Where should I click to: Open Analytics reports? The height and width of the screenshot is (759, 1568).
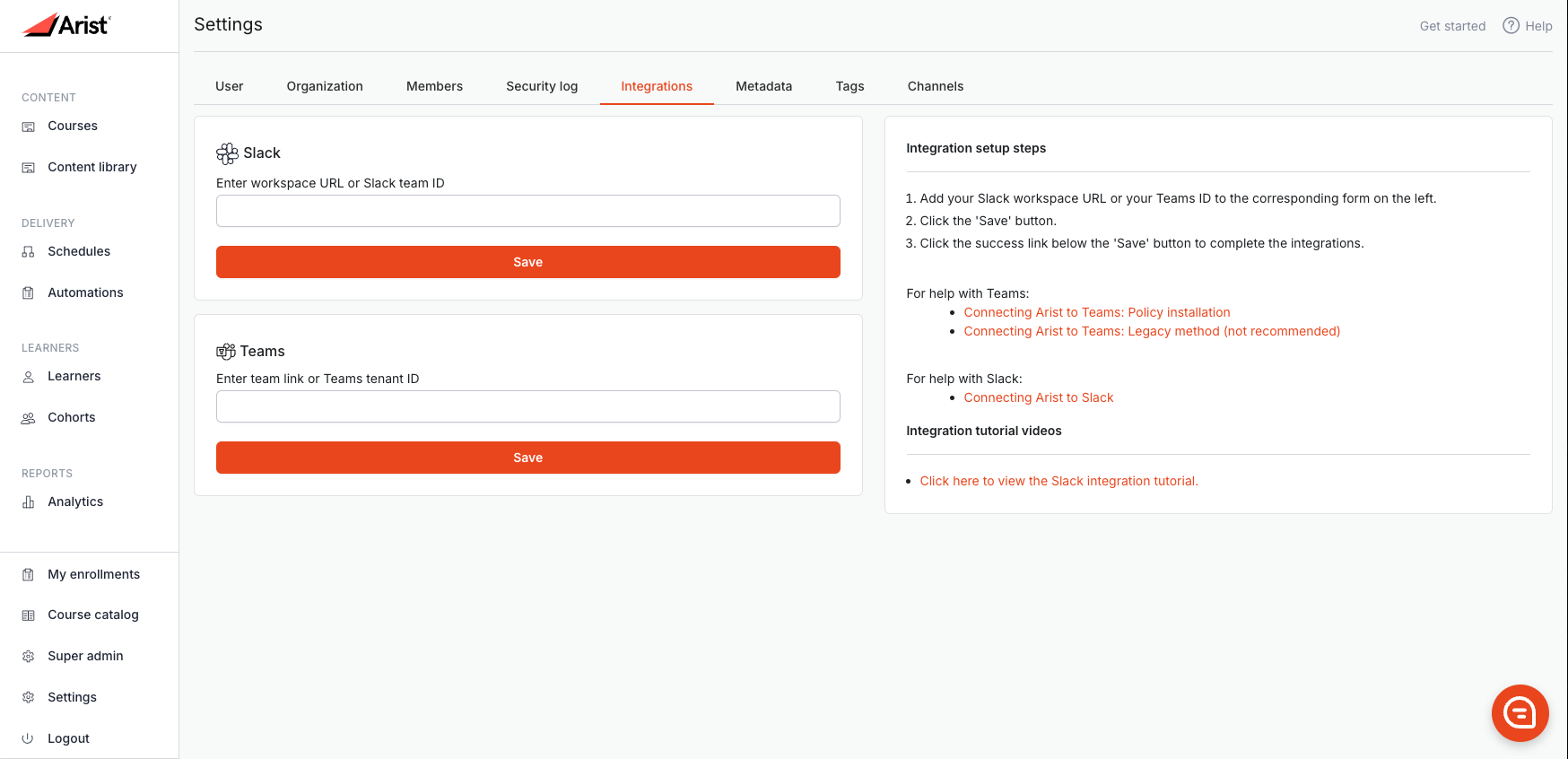[x=75, y=502]
